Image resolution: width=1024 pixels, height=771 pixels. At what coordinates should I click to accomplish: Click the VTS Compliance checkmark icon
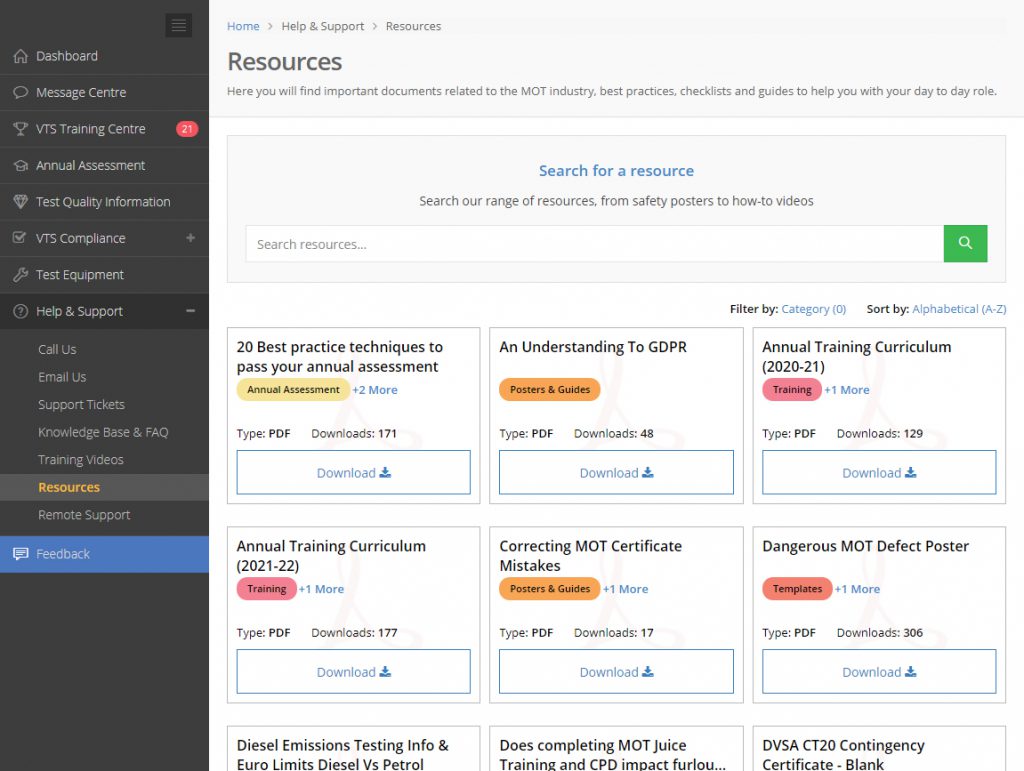click(x=20, y=238)
